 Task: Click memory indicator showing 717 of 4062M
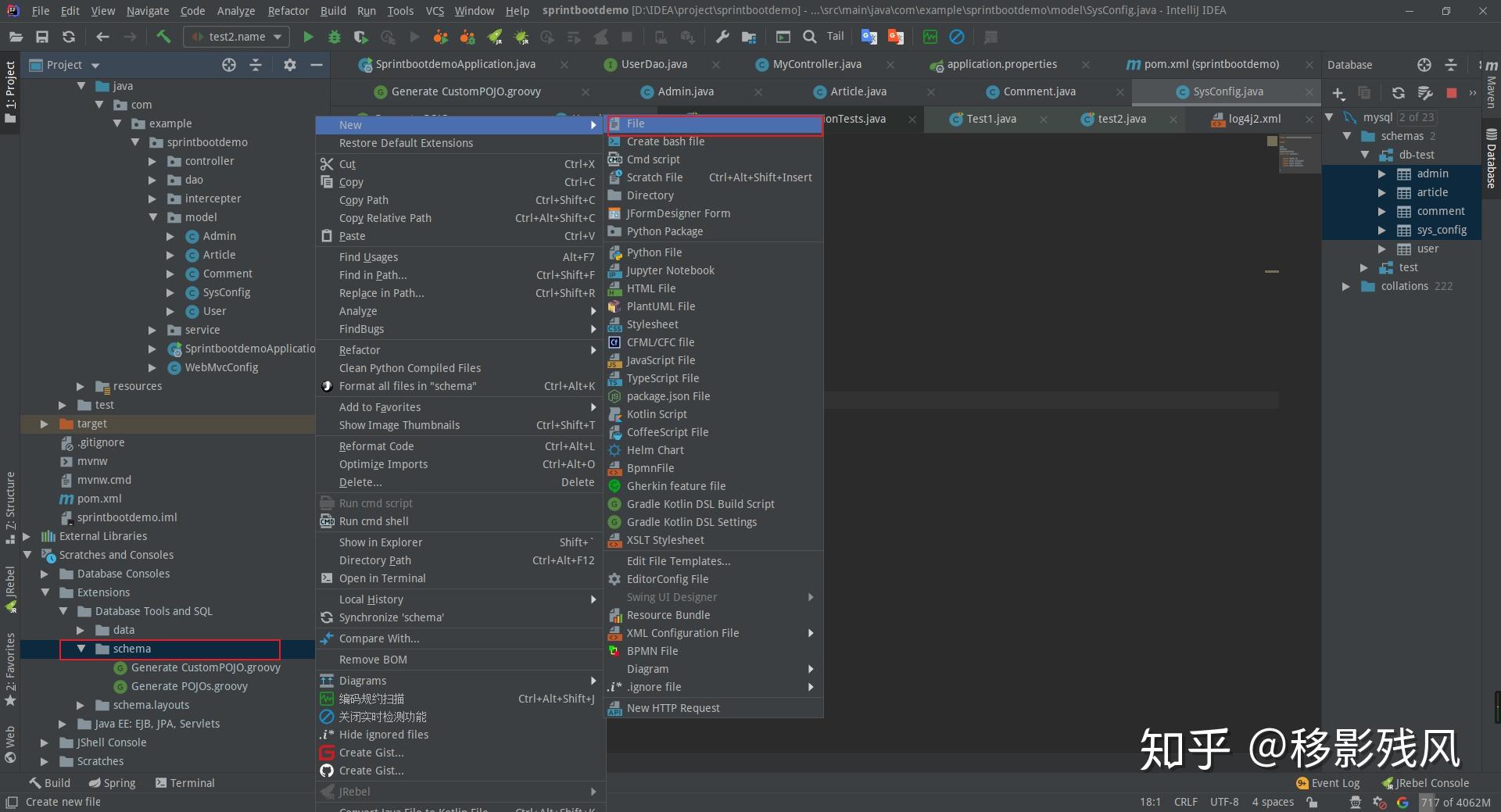tap(1455, 802)
